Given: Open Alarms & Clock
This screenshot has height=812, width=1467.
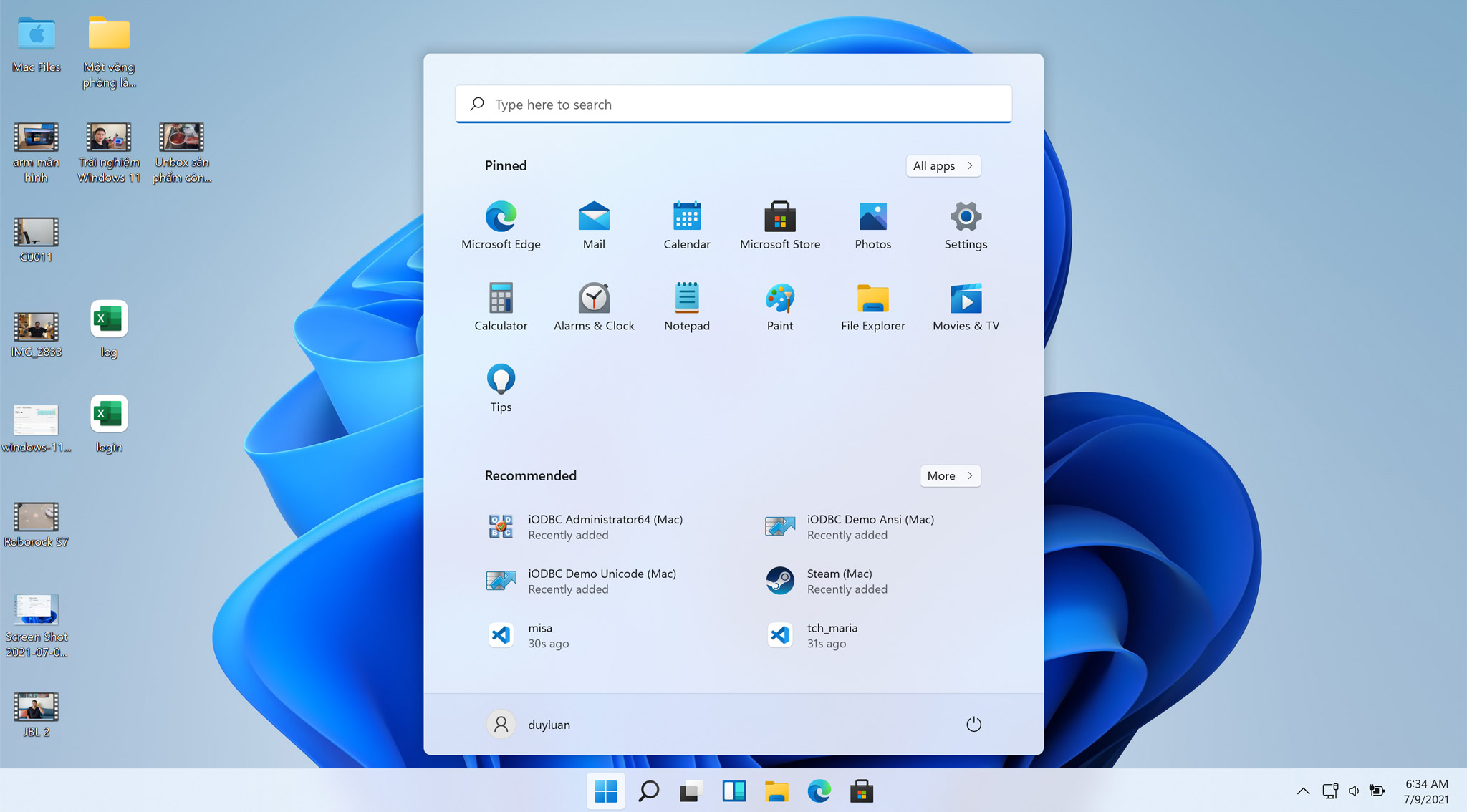Looking at the screenshot, I should [594, 306].
